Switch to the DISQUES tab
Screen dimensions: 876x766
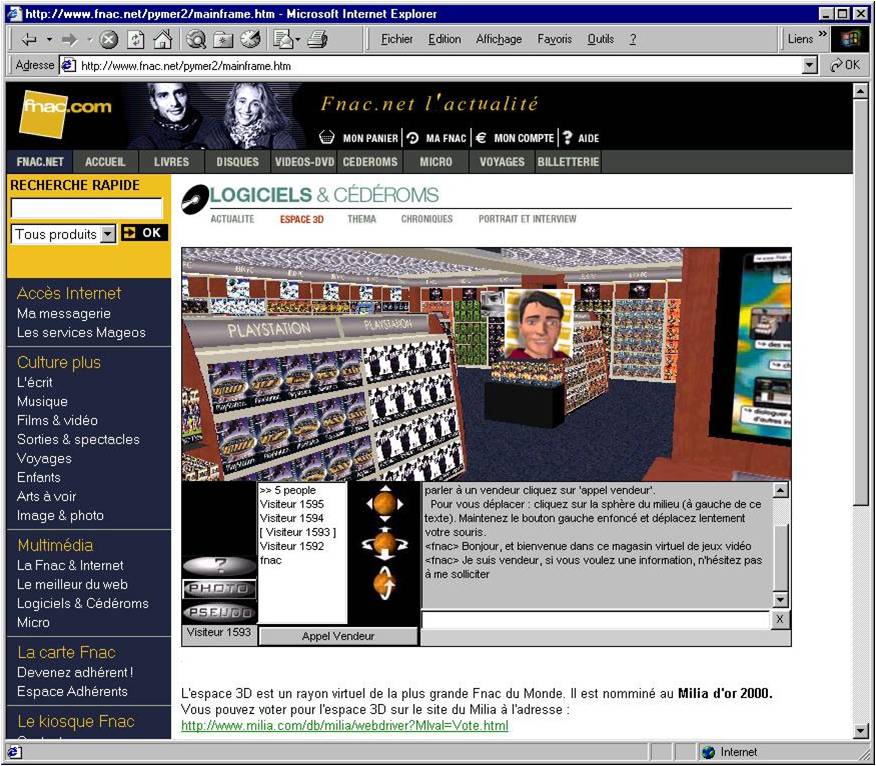[x=237, y=162]
